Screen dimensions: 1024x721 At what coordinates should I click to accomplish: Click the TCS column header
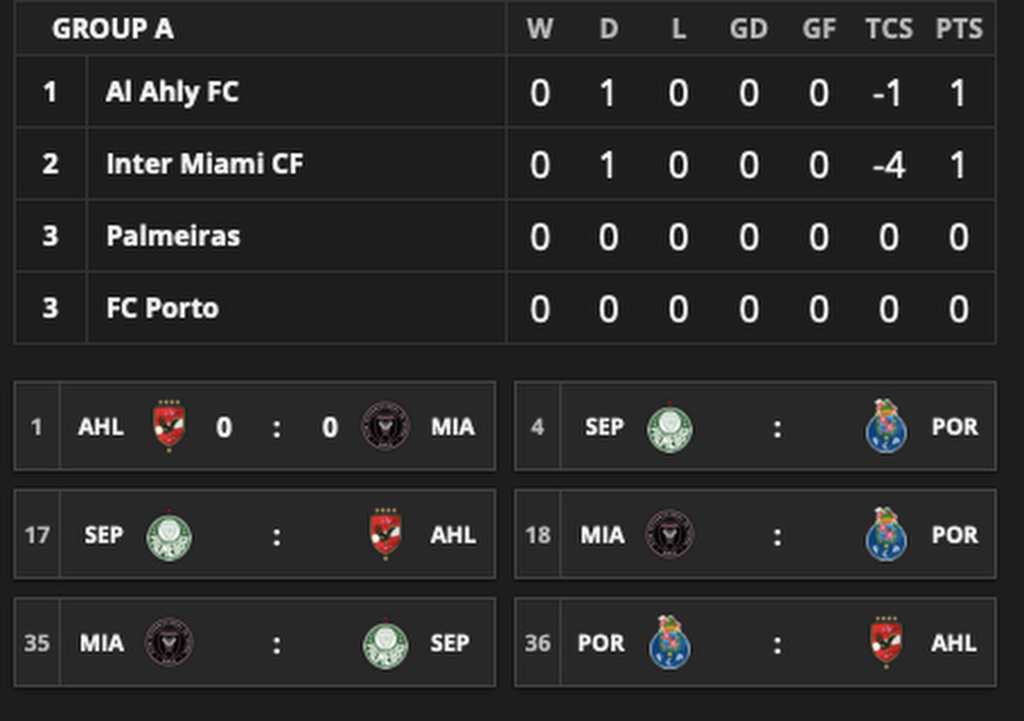tap(888, 29)
